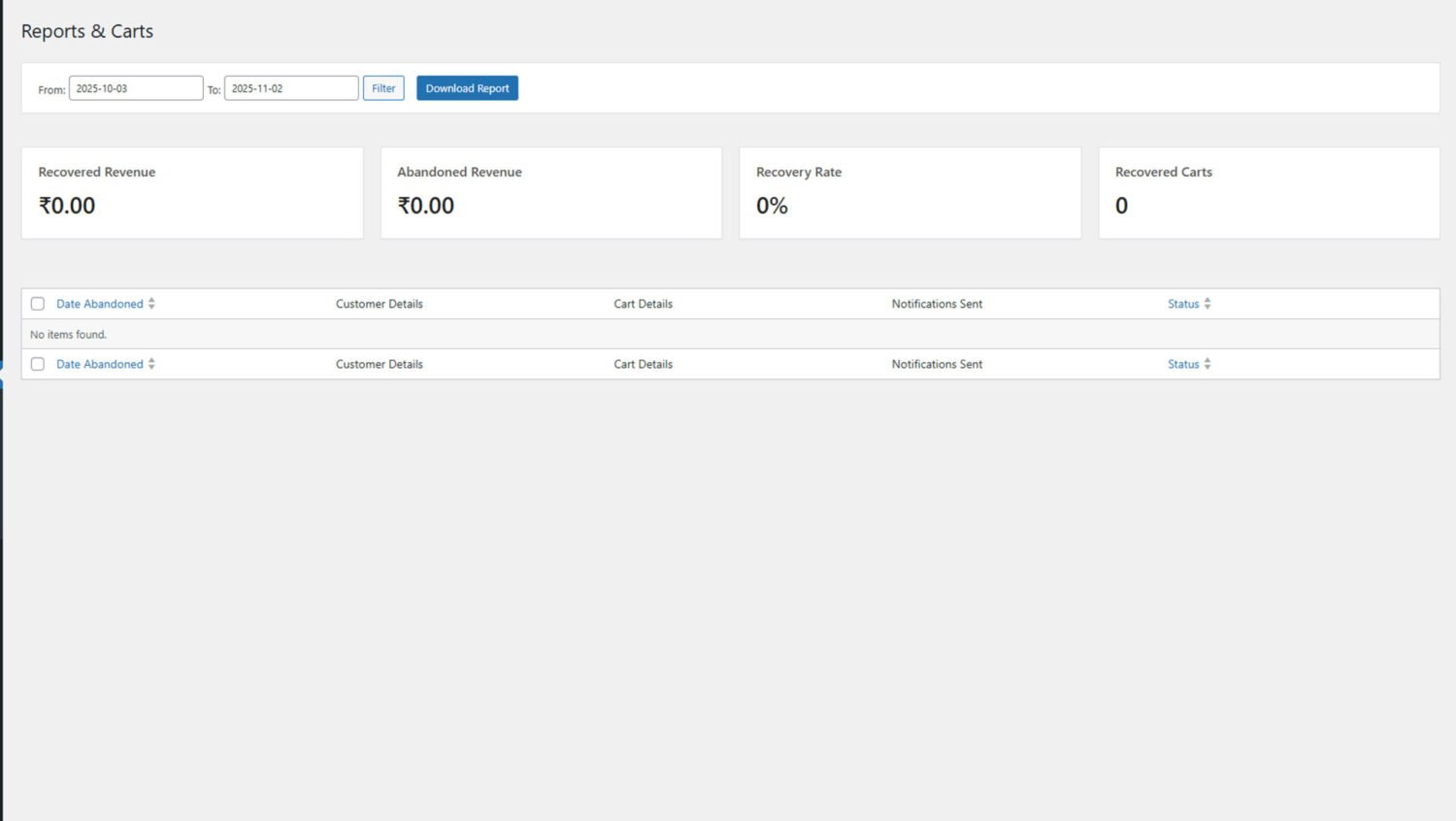Click the sort arrows beside footer Status
1456x821 pixels.
(x=1208, y=364)
